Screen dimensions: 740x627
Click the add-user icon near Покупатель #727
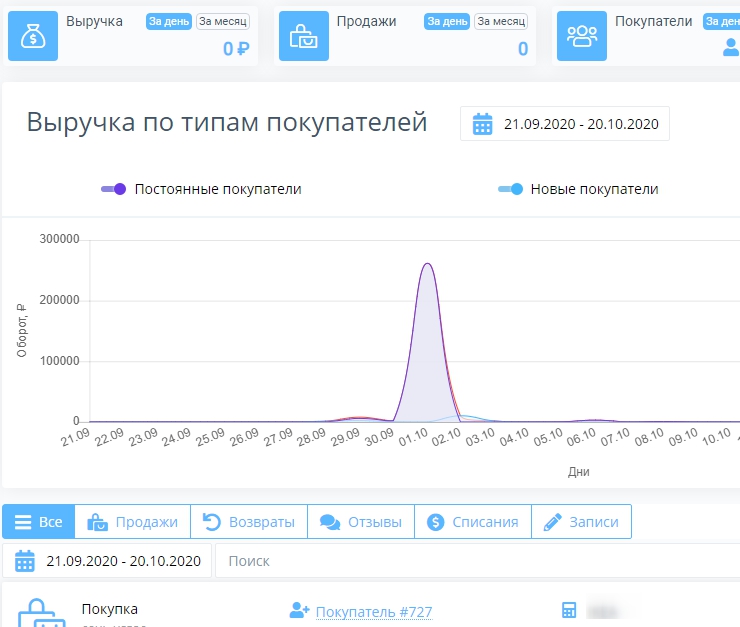click(x=299, y=610)
